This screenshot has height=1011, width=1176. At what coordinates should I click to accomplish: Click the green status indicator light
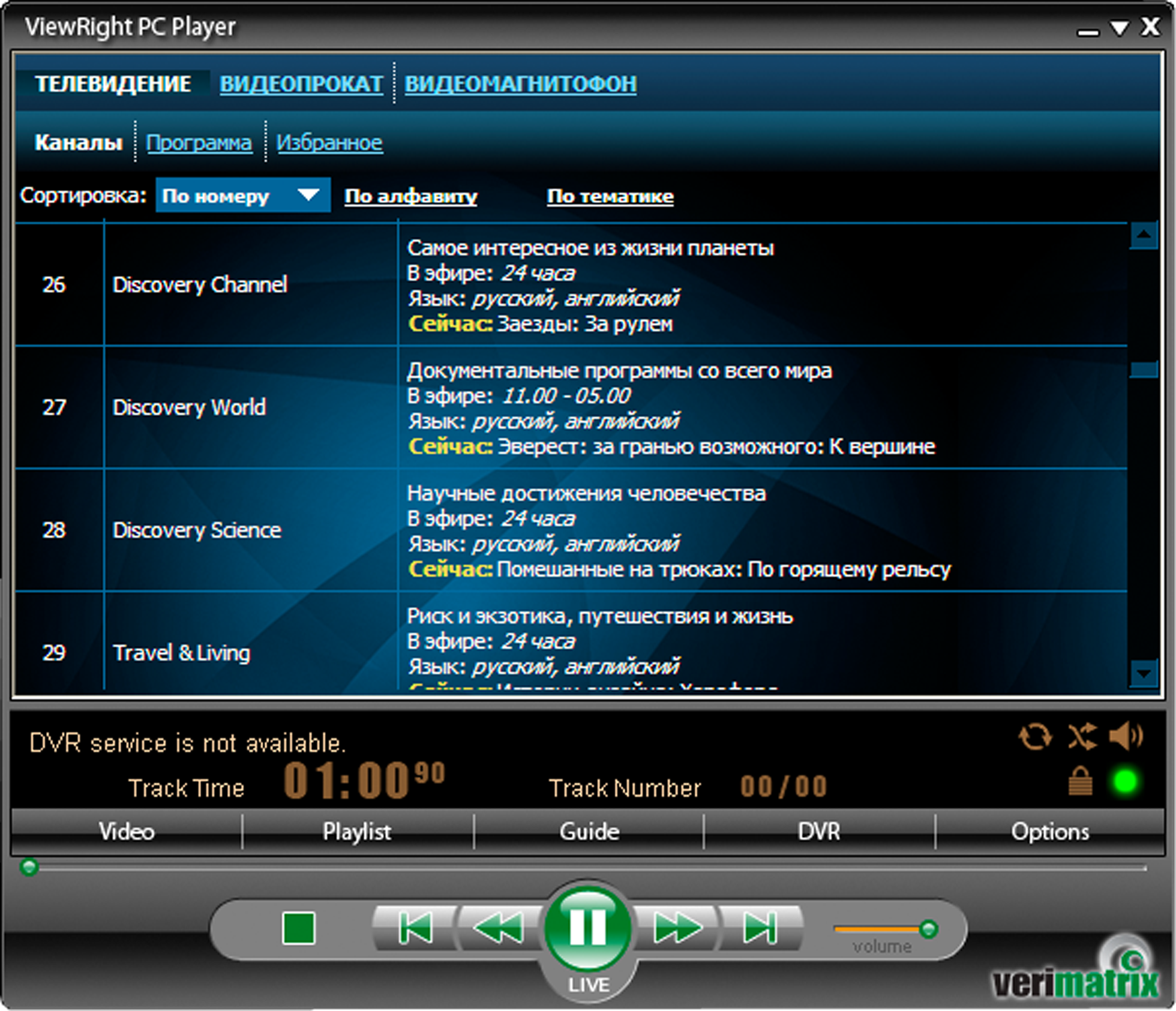pyautogui.click(x=1125, y=781)
